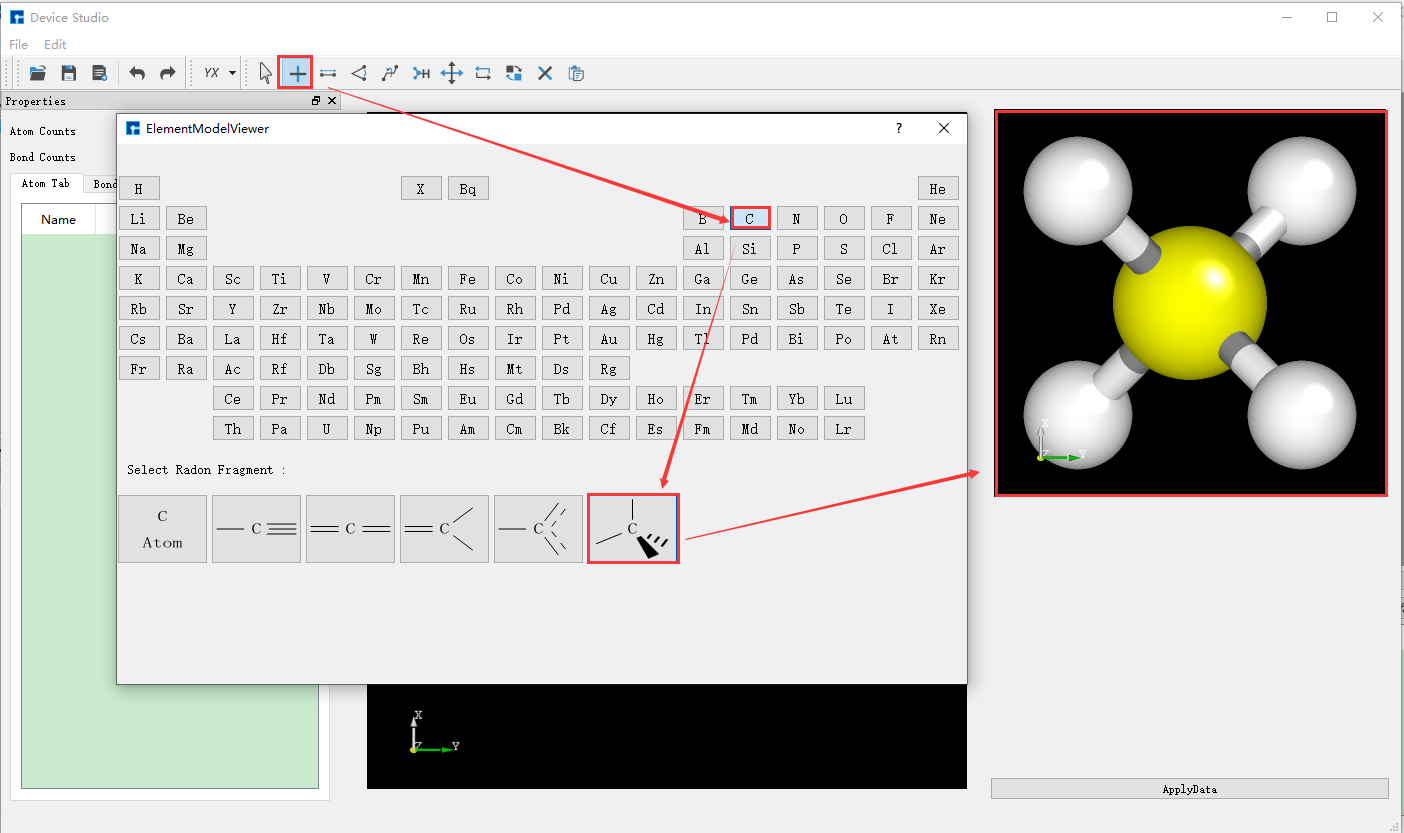Activate the selection arrow tool

[264, 72]
